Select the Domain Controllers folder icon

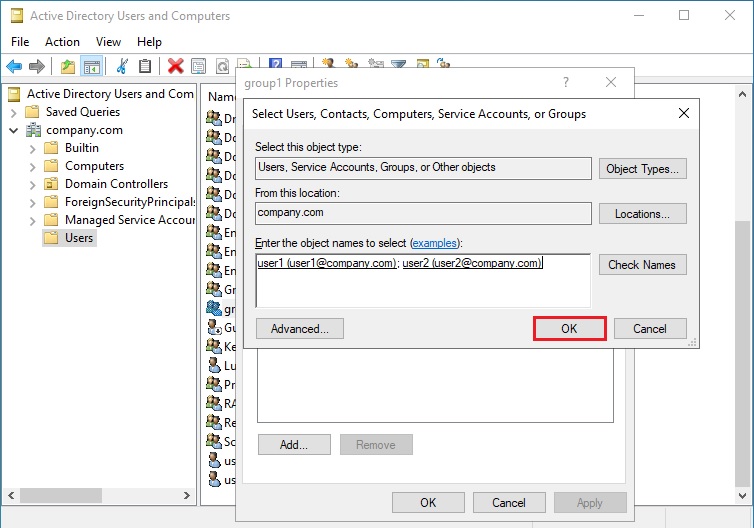point(51,184)
